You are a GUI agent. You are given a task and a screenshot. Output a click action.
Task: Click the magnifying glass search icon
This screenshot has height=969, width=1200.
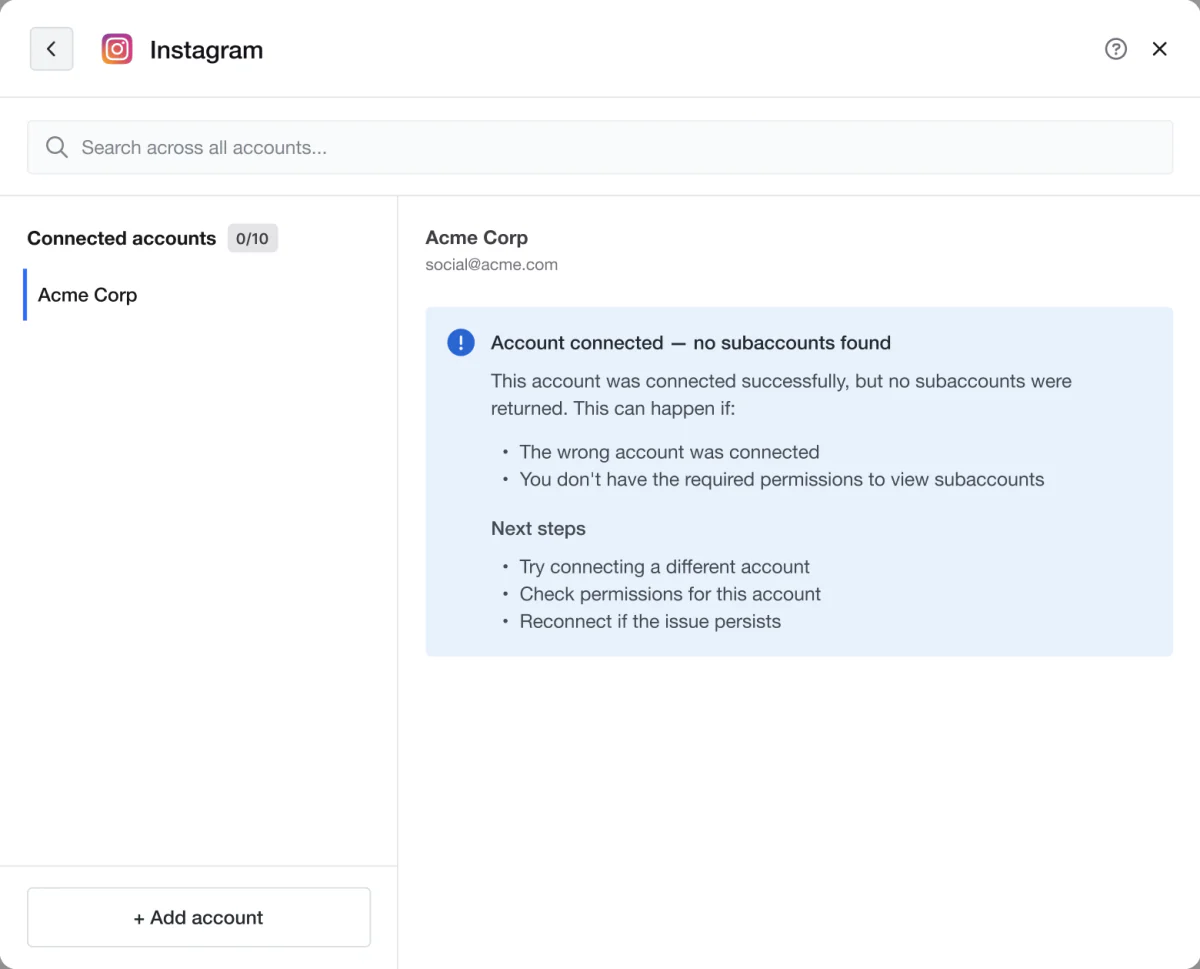57,148
